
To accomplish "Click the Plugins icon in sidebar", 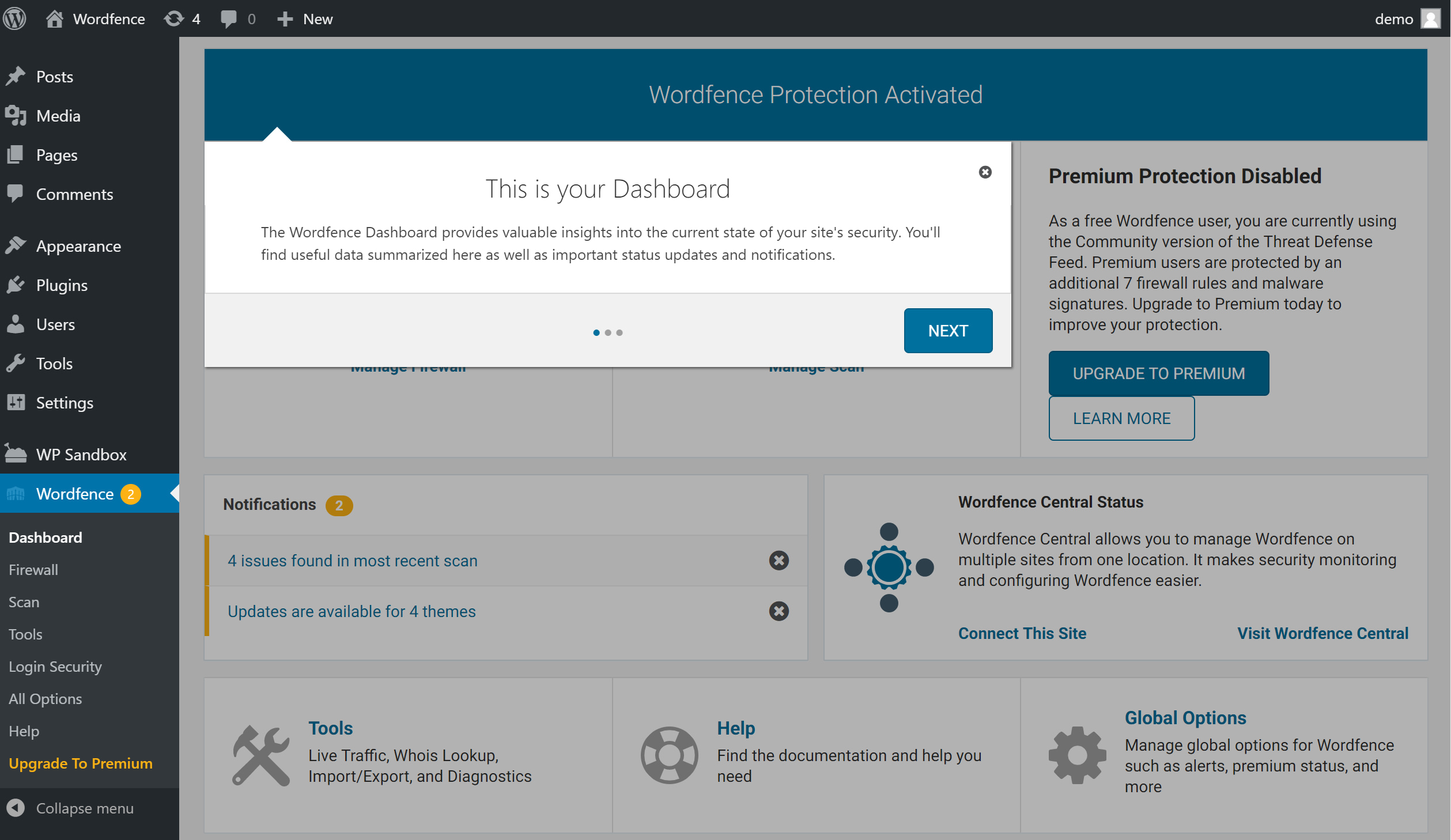I will [16, 285].
